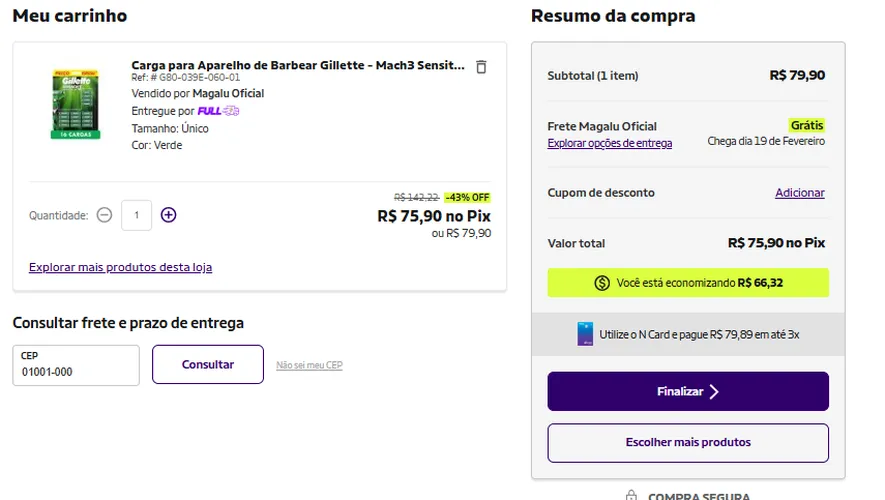Decrease quantity with the minus button
Screen dimensions: 885x500
[x=104, y=215]
